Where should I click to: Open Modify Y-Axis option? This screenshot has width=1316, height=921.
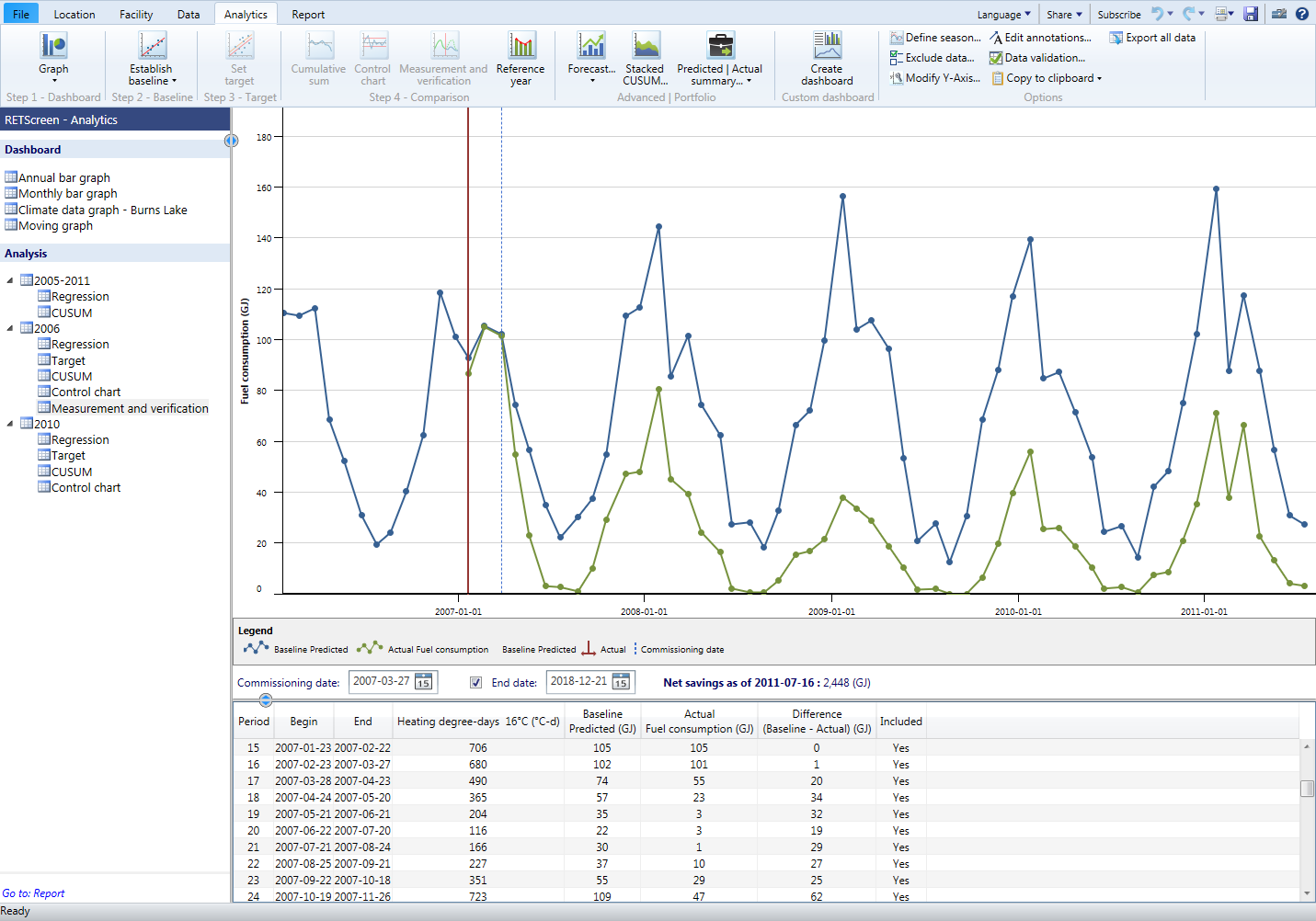click(x=935, y=78)
